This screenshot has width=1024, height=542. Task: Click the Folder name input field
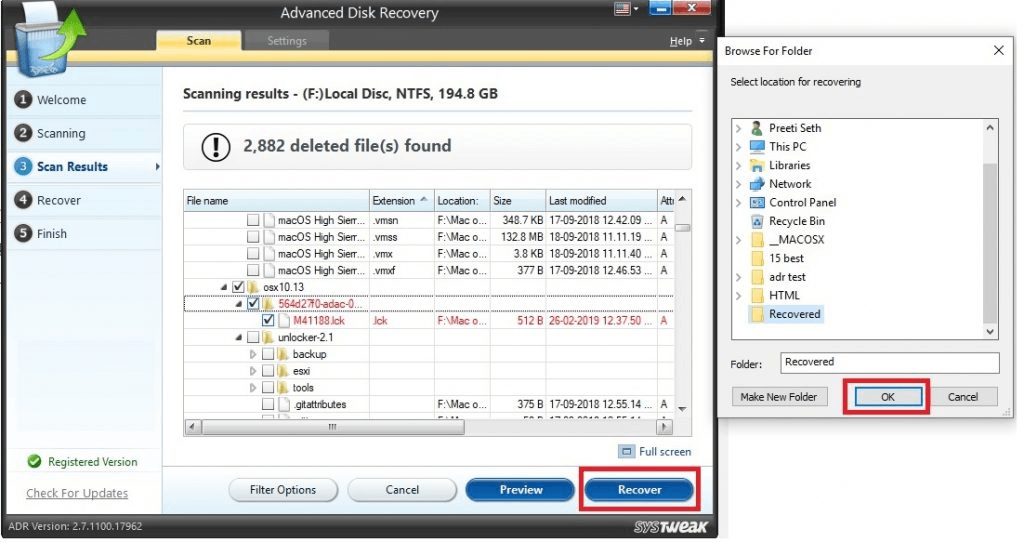[x=889, y=363]
